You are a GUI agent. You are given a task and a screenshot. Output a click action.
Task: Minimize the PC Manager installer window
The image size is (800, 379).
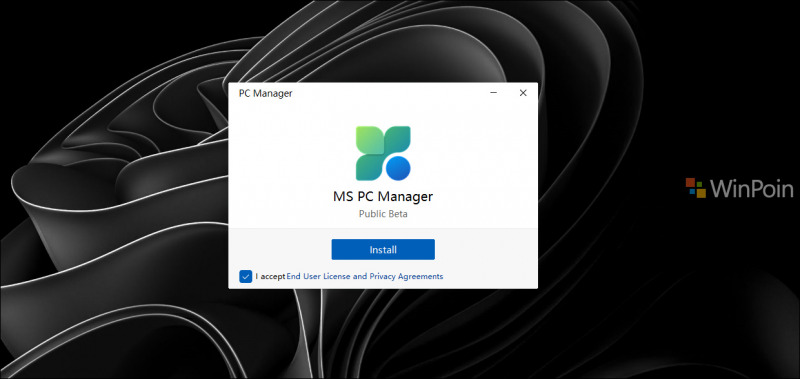493,93
